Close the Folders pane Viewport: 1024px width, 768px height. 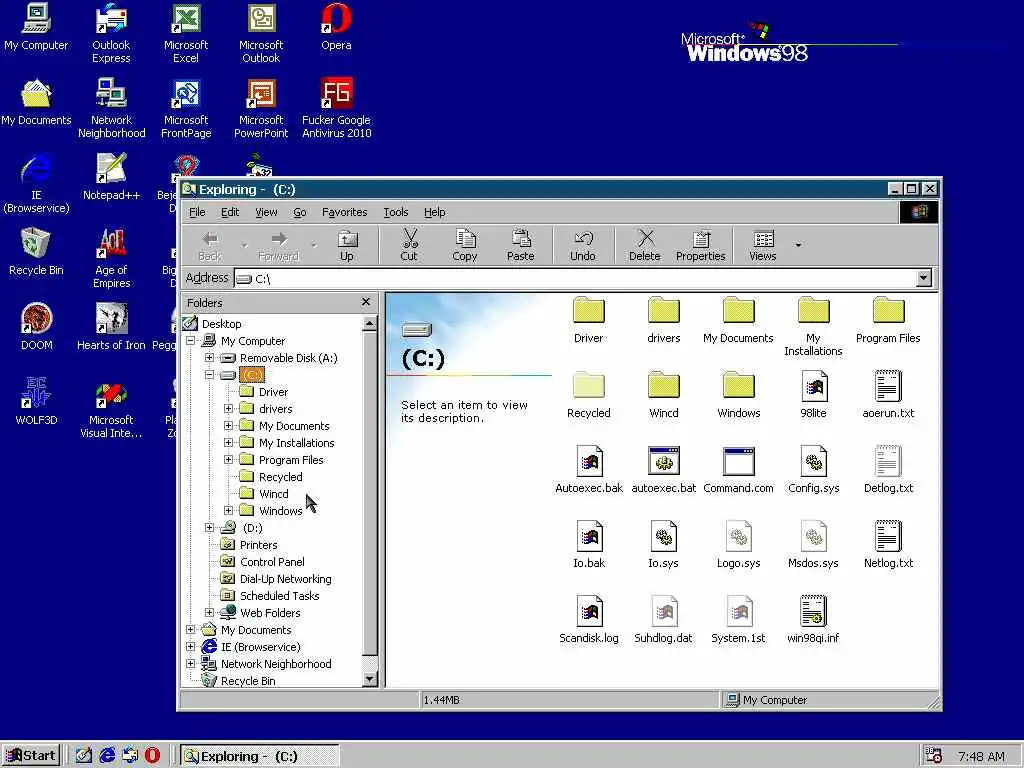366,302
